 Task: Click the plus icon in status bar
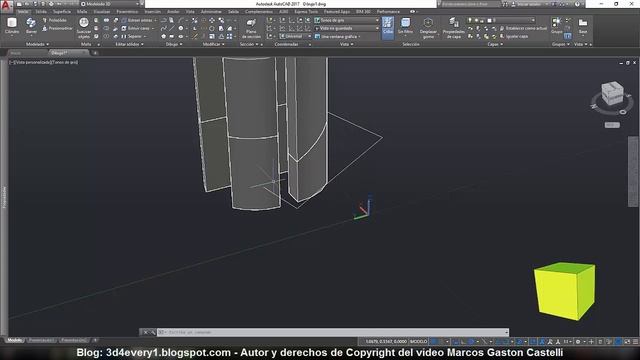[x=591, y=341]
